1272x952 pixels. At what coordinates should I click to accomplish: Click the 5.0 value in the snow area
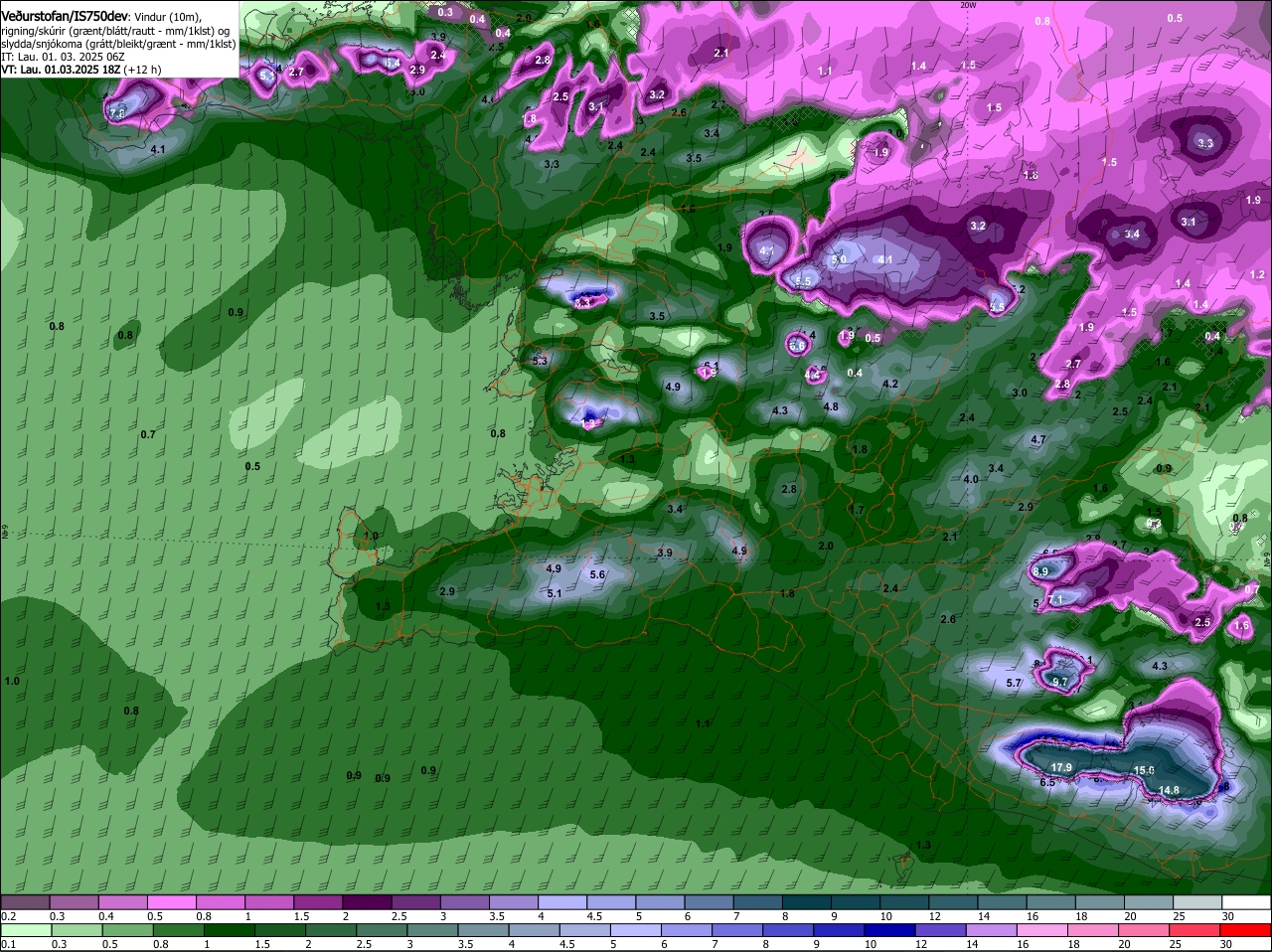tap(839, 259)
